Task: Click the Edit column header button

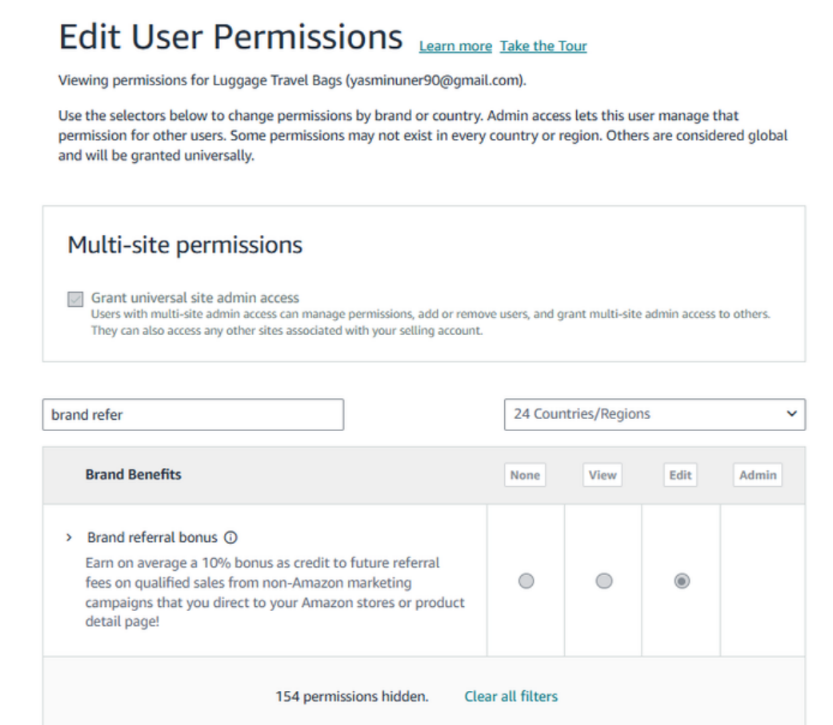Action: point(680,476)
